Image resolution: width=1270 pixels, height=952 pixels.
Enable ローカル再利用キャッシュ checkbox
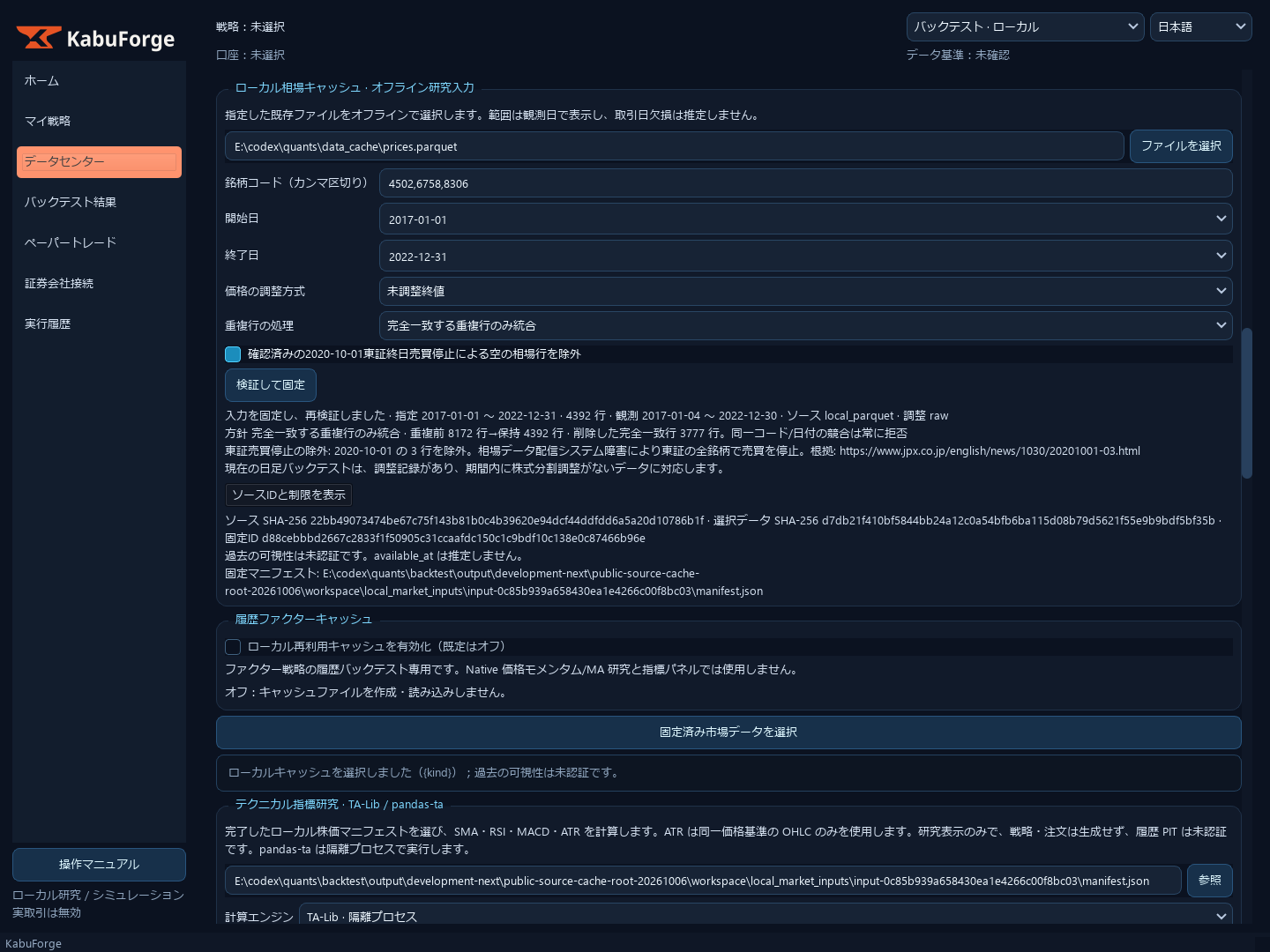tap(233, 647)
